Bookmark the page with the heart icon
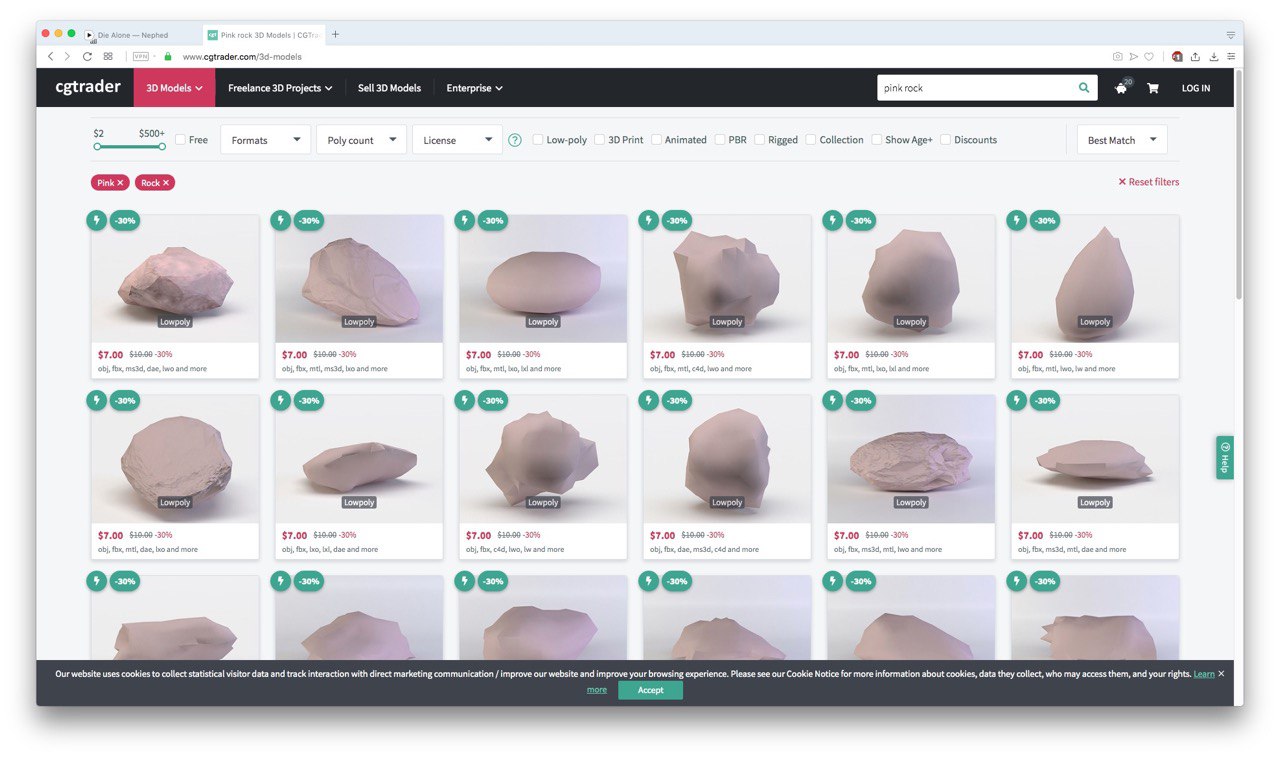 (1150, 57)
